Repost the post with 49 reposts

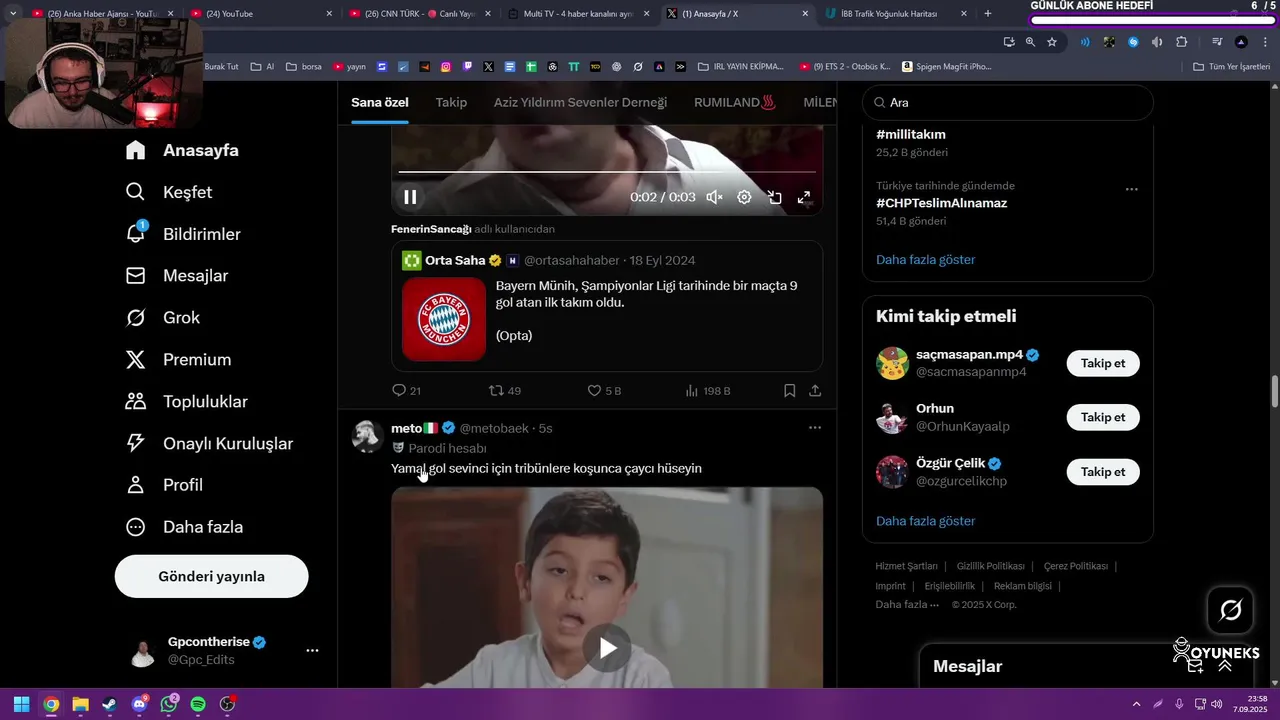pyautogui.click(x=504, y=390)
